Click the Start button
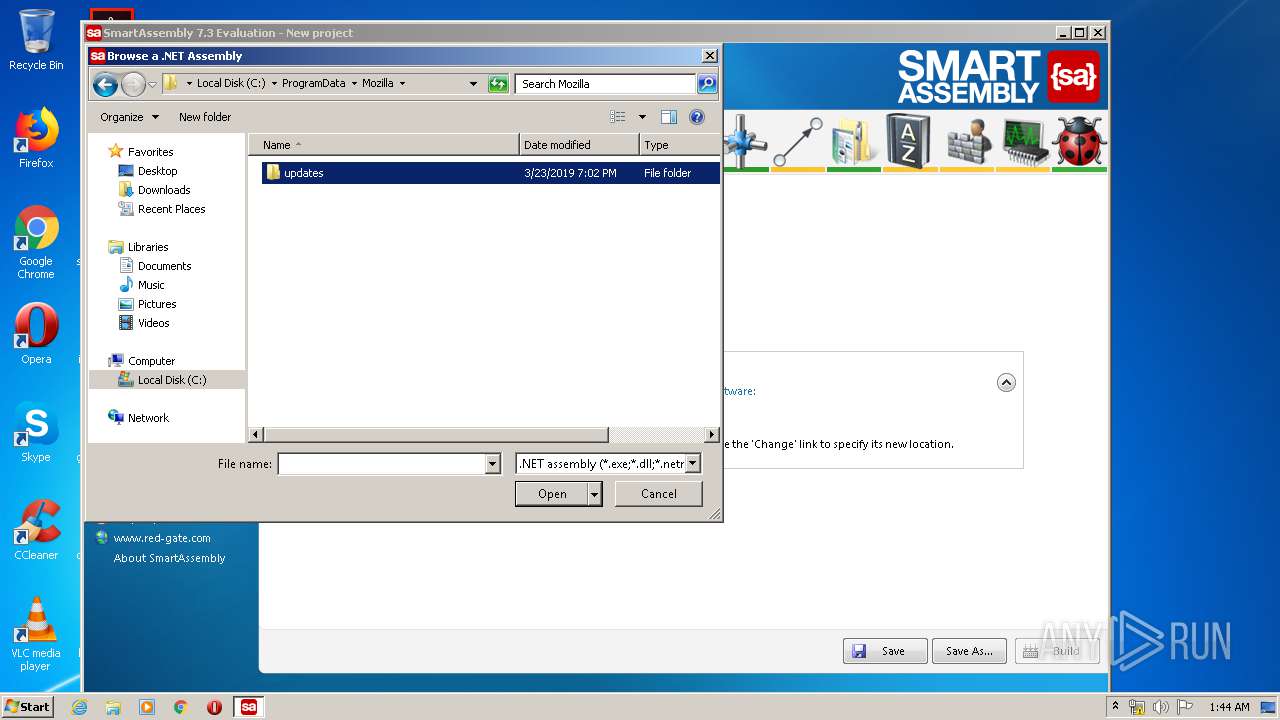Screen dimensions: 1280x720 point(28,707)
